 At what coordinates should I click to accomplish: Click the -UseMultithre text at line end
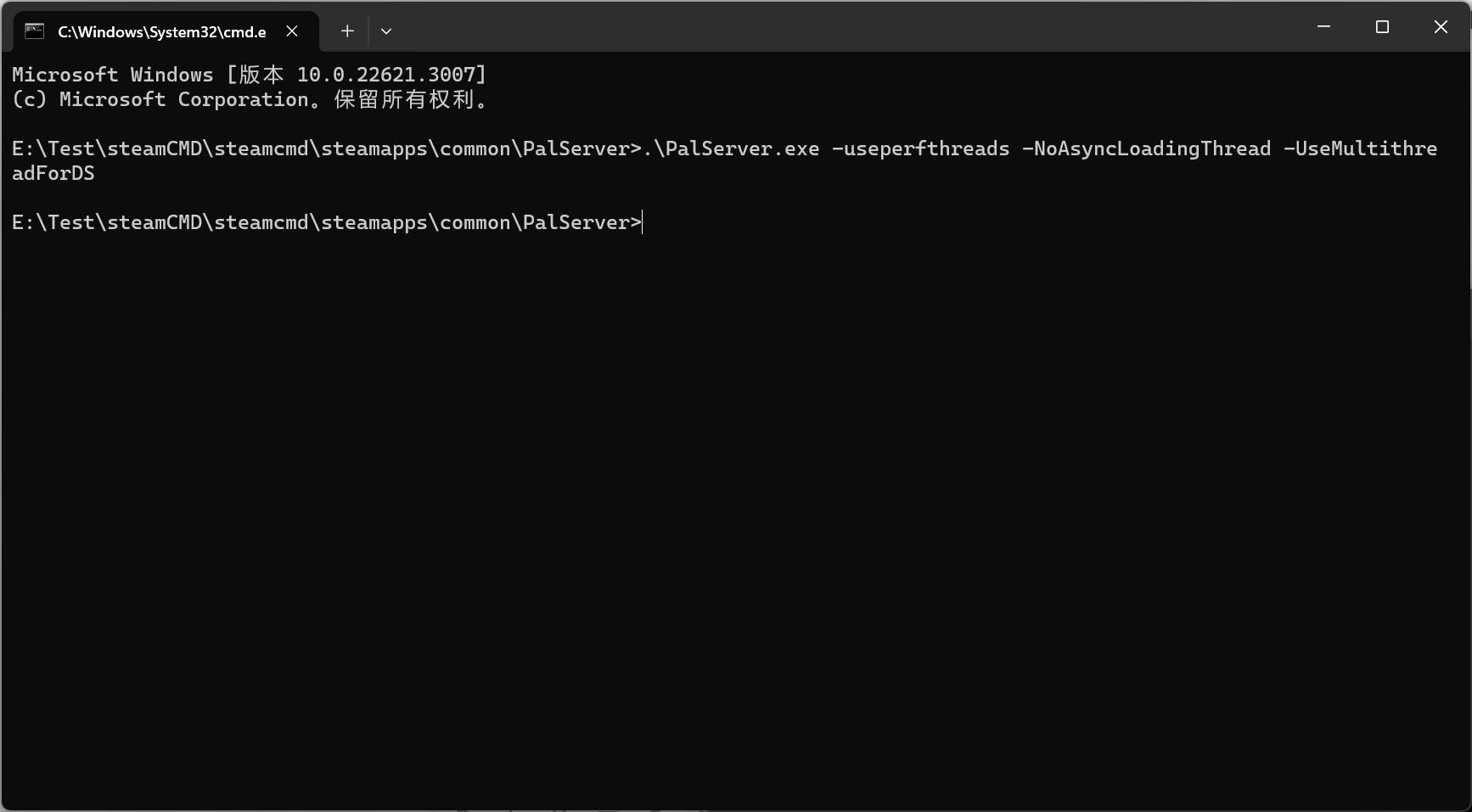pos(1361,148)
